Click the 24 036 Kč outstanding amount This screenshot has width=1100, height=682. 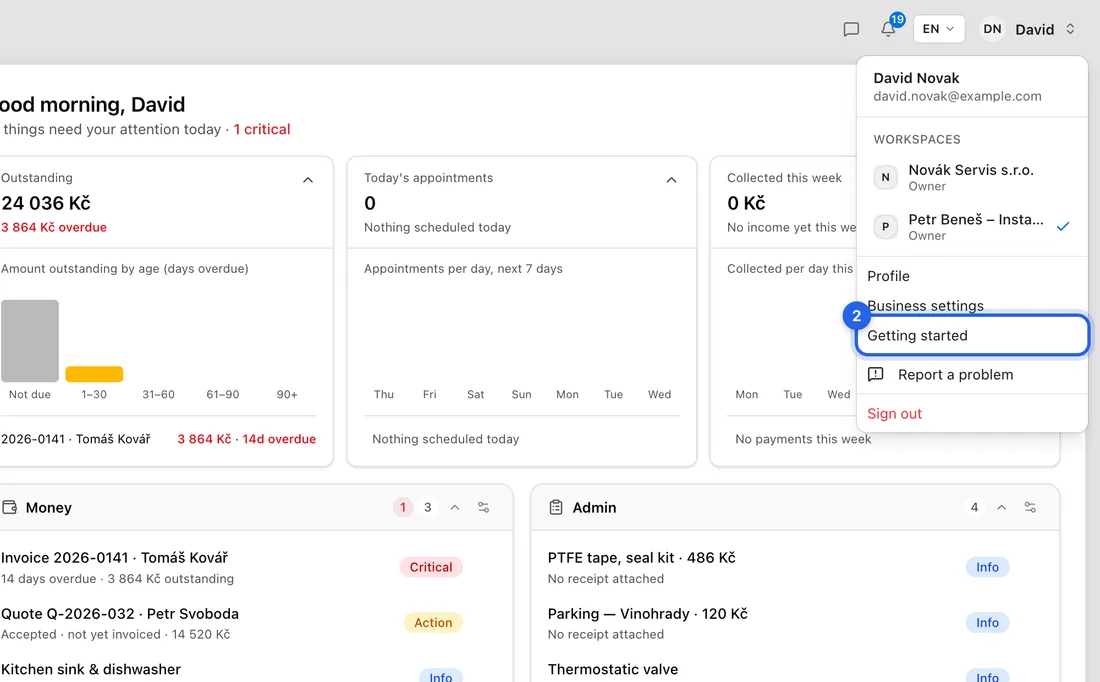tap(46, 203)
